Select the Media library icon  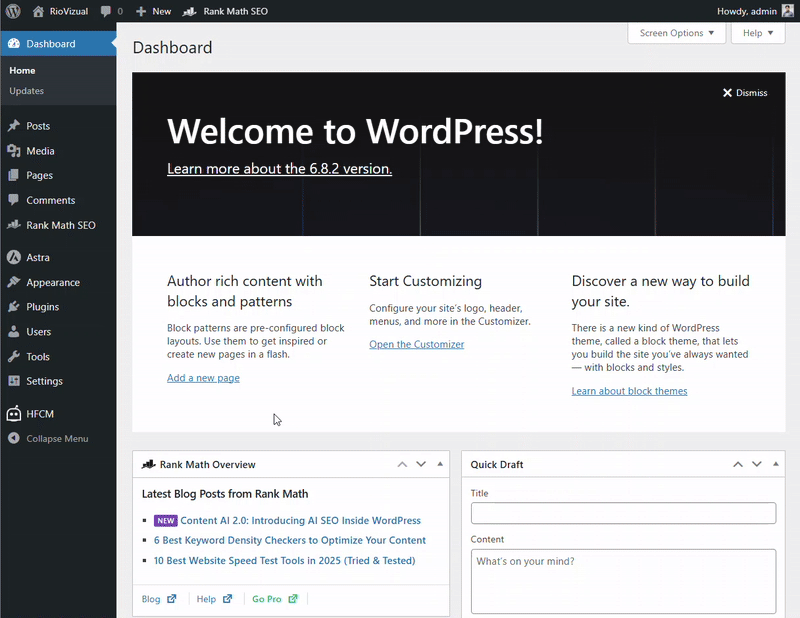point(14,150)
